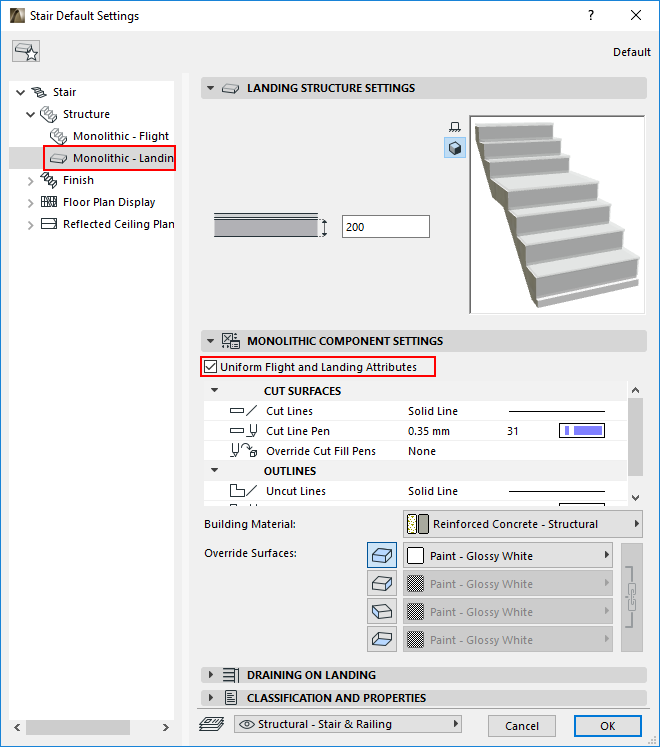Expand the Reflected Ceiling Plan node
The width and height of the screenshot is (660, 747).
point(30,225)
